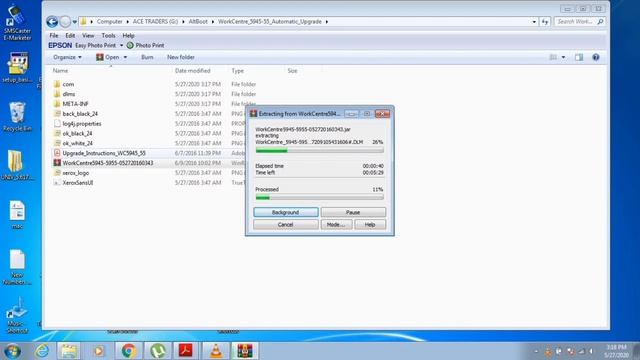Viewport: 640px width, 360px height.
Task: Select the mac desktop file icon
Action: (x=17, y=214)
